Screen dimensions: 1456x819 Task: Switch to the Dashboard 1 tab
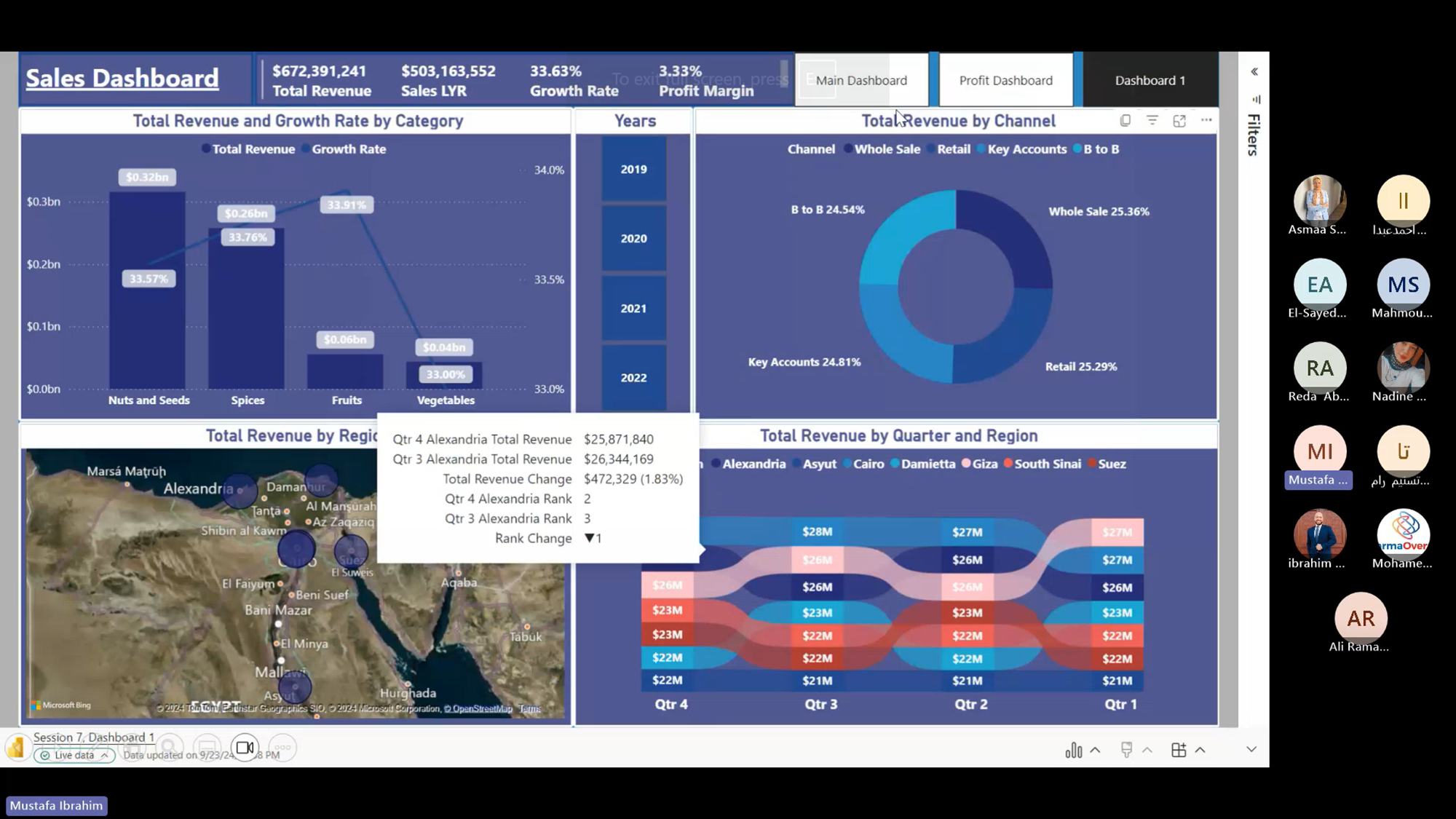coord(1150,80)
